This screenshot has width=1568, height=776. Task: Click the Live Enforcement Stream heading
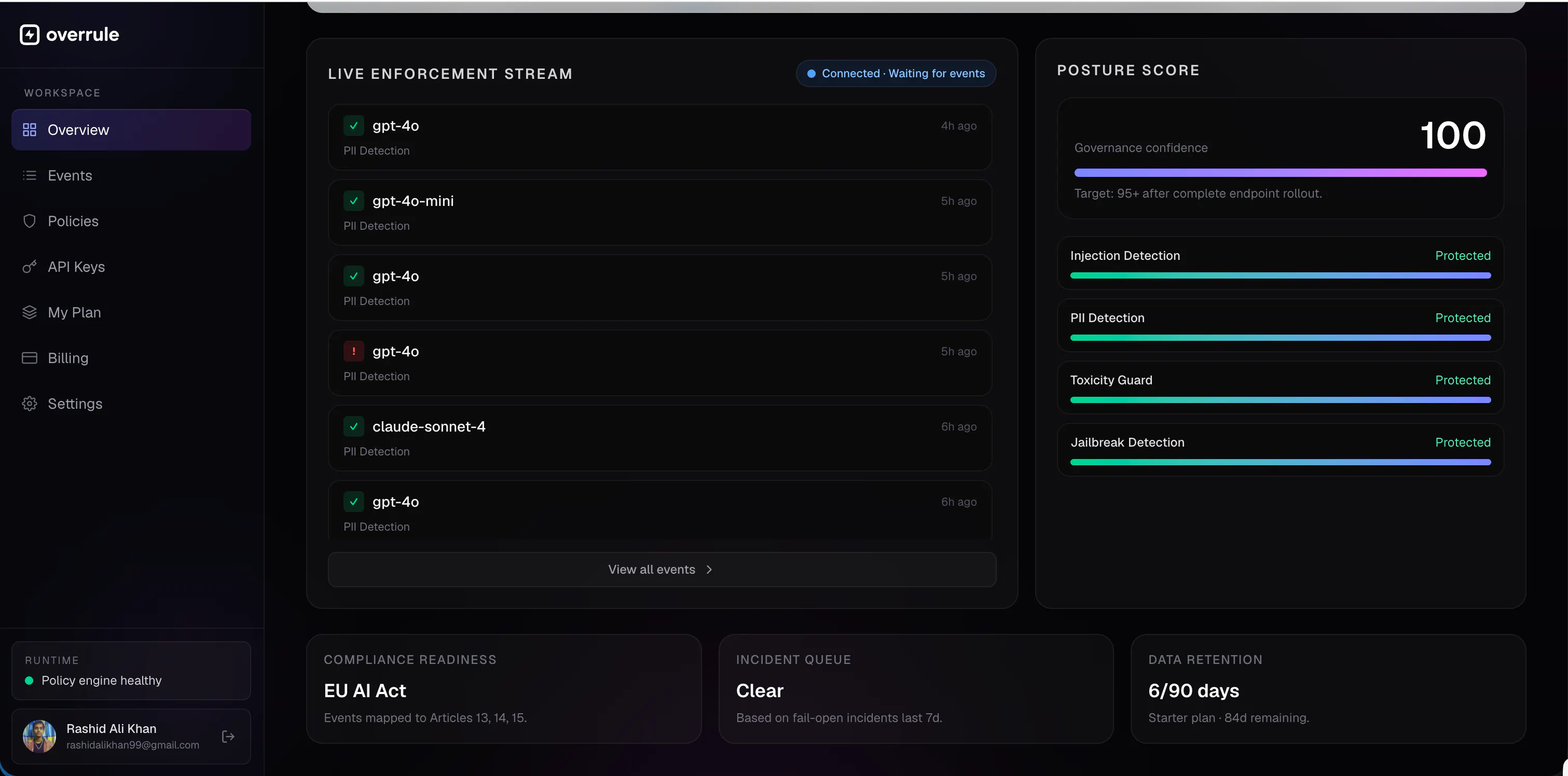pos(450,74)
